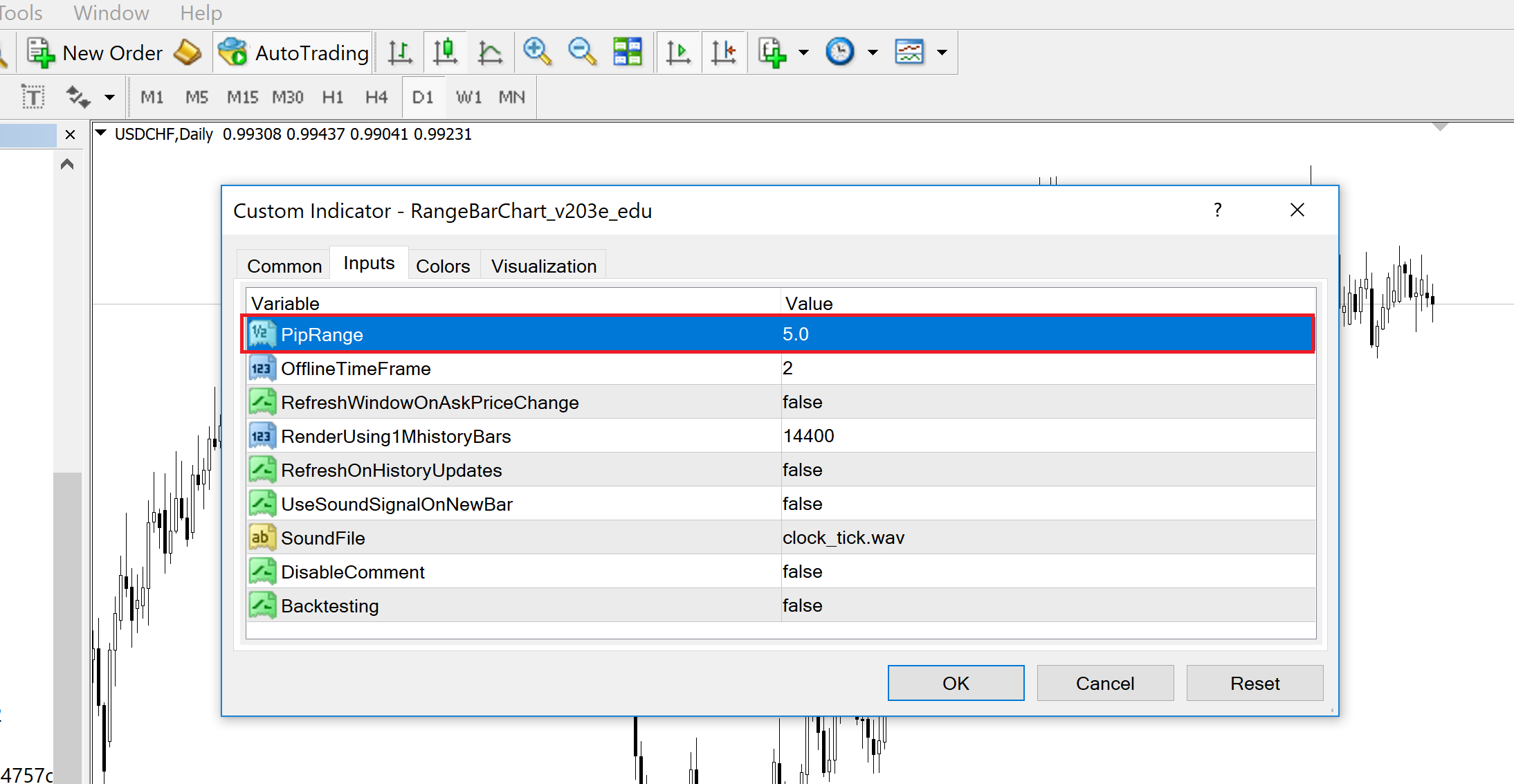The image size is (1514, 784).
Task: Click the left panel scroll up arrow
Action: (x=67, y=164)
